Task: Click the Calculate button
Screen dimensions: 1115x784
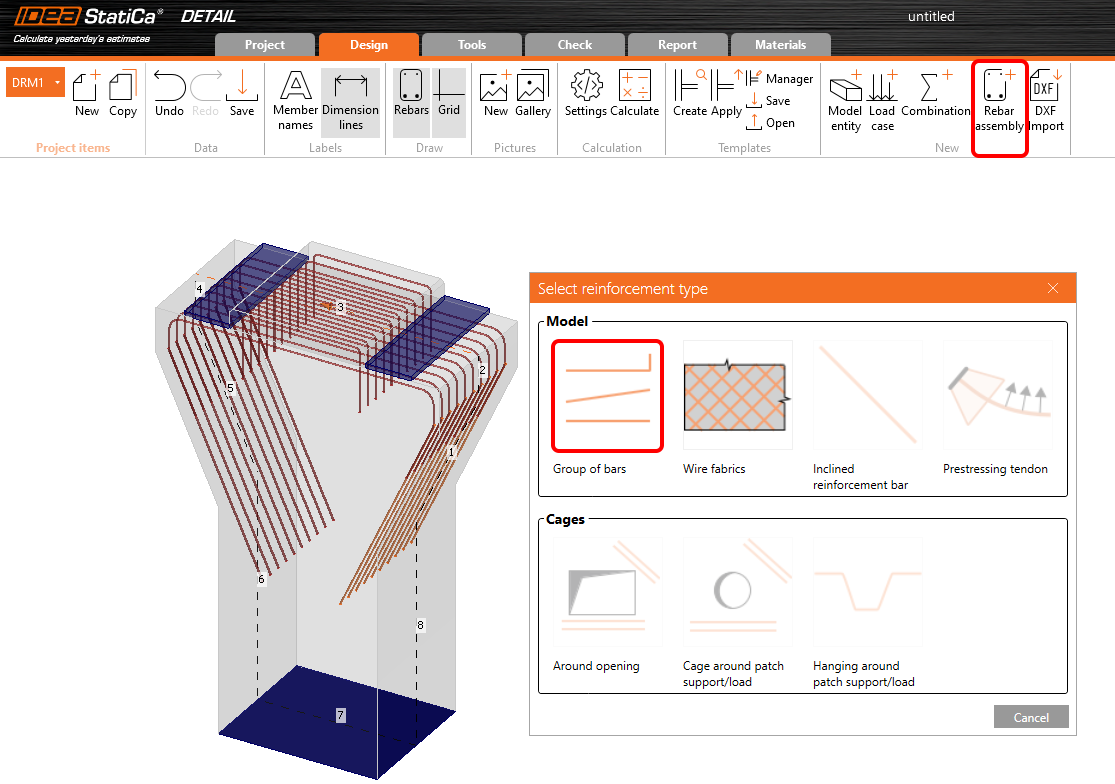Action: tap(635, 95)
